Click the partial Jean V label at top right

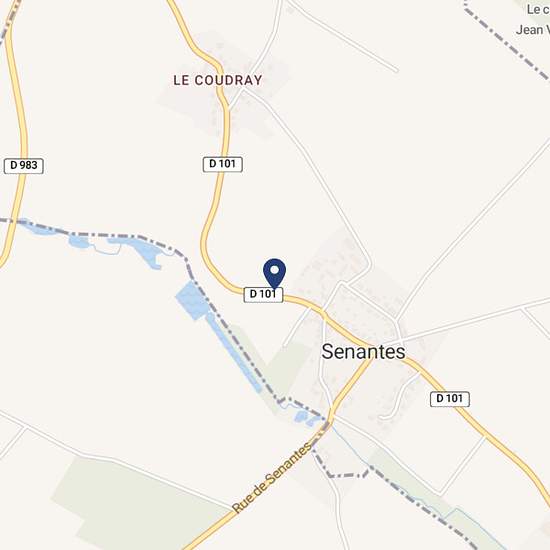(532, 30)
